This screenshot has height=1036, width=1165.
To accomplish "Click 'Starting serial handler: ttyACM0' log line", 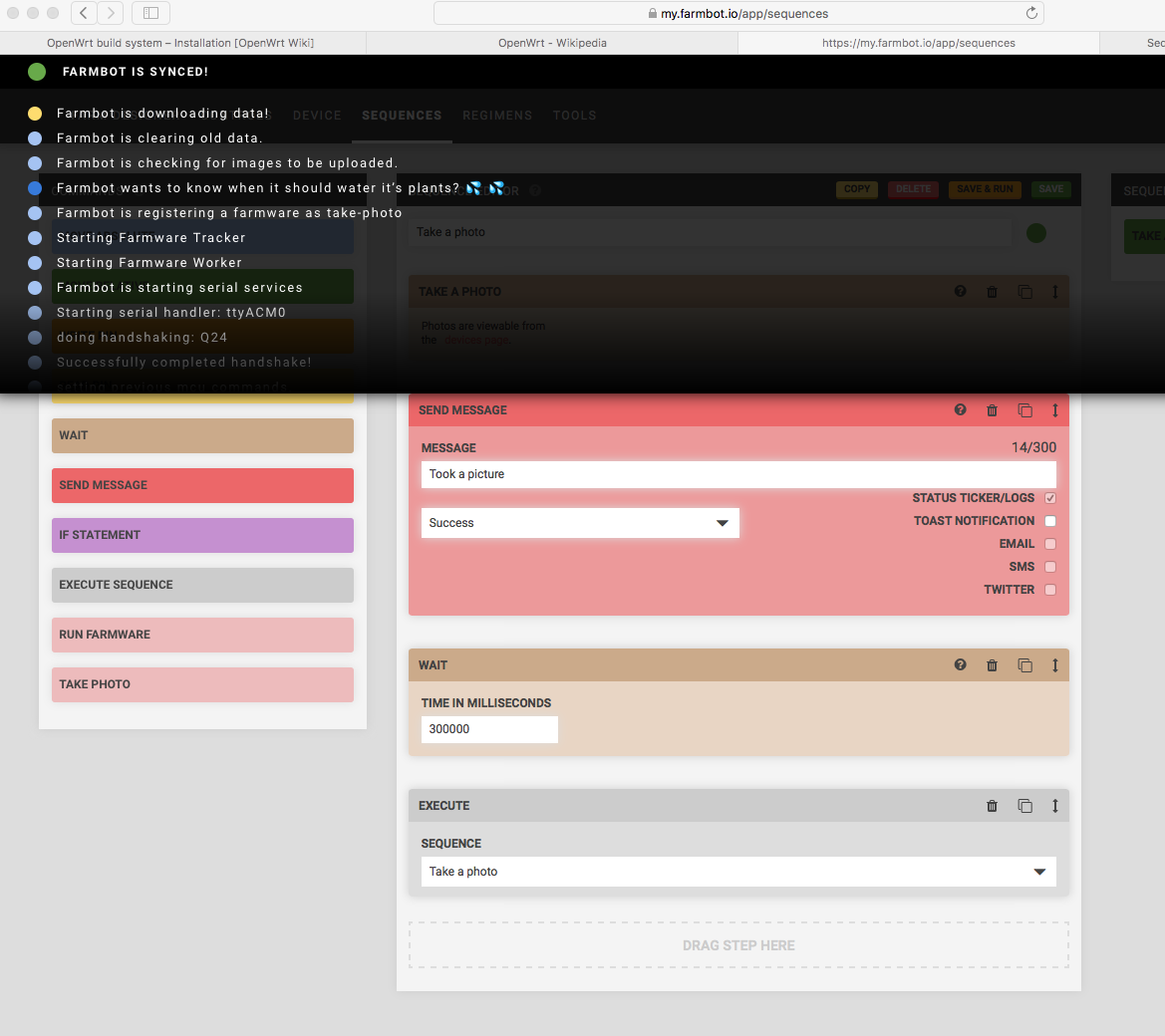I will [170, 313].
